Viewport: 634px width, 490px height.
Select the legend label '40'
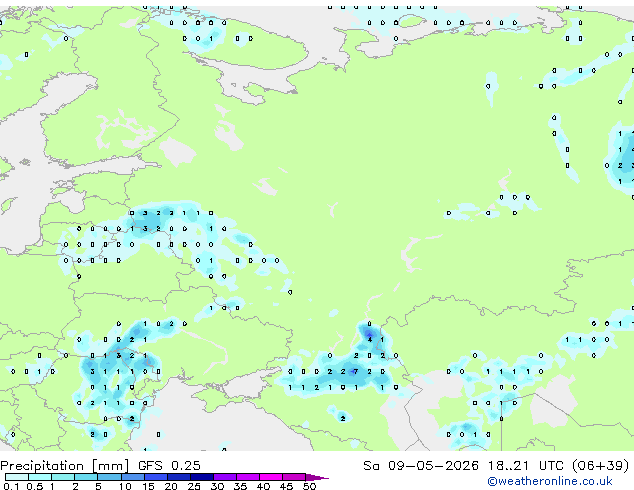[x=263, y=486]
